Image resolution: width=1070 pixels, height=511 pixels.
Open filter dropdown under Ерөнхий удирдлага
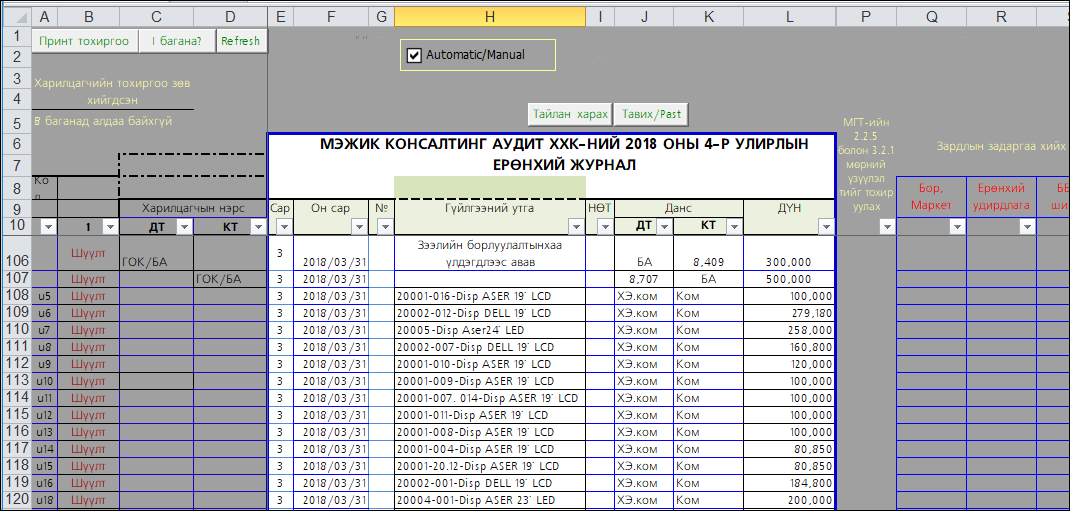pos(1026,228)
